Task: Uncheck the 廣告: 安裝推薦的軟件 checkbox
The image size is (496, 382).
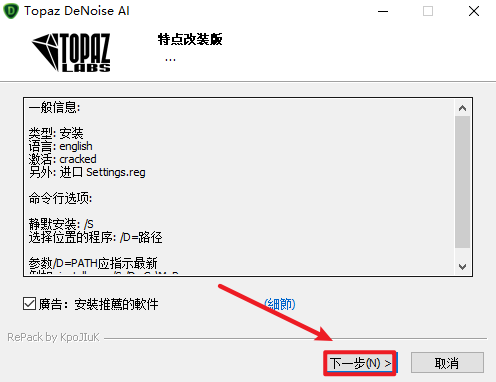Action: coord(29,304)
